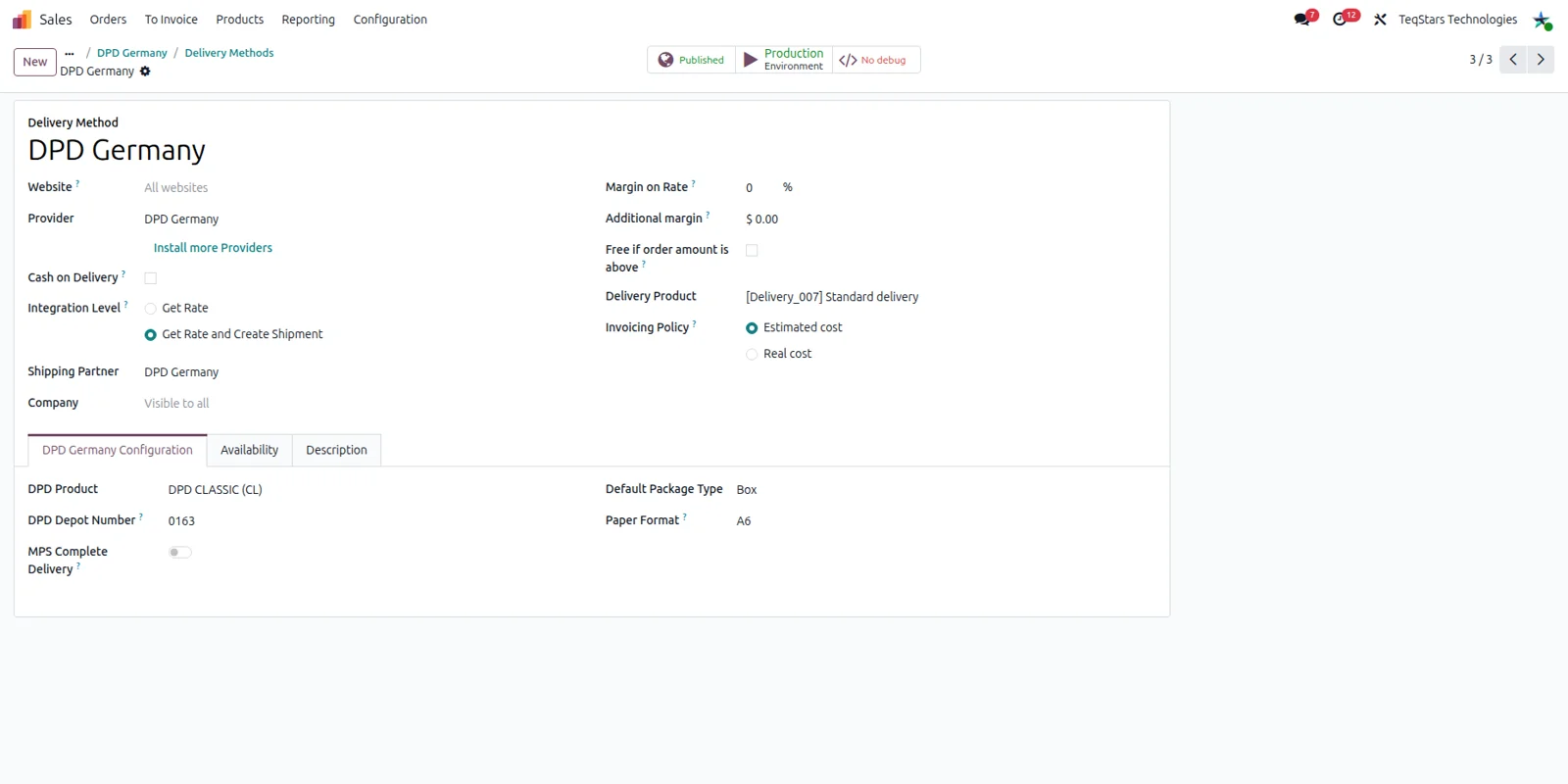Toggle the MPS Complete Delivery switch
The width and height of the screenshot is (1568, 784).
click(x=180, y=553)
